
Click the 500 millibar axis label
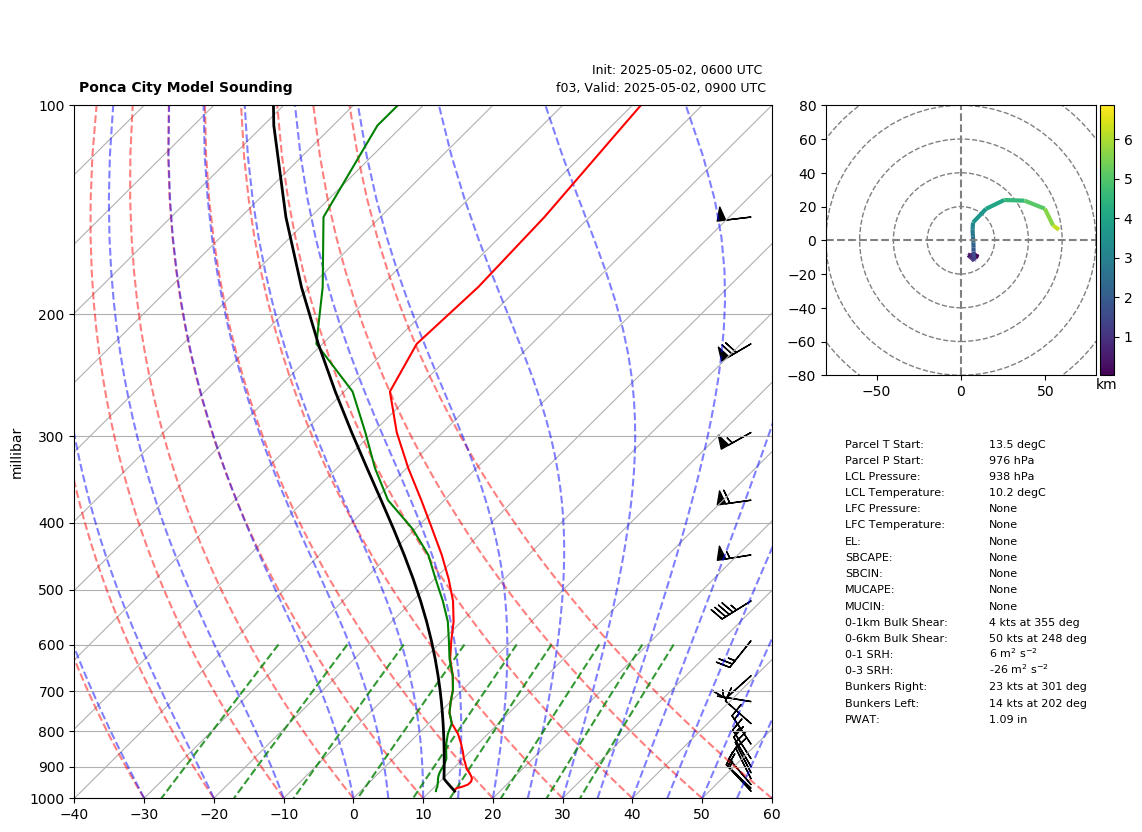52,590
